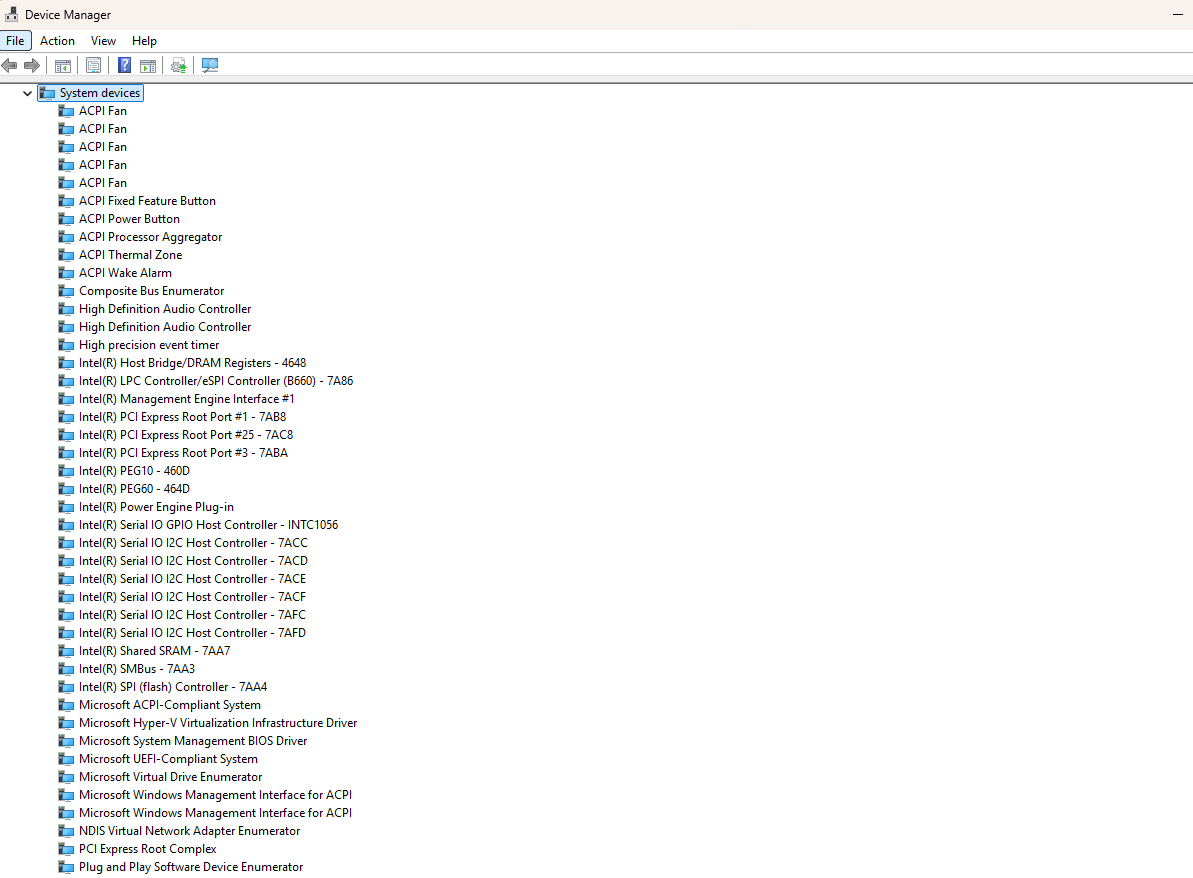Select Intel(R) Serial IO I2C Host Controller - 7AFC
The height and width of the screenshot is (878, 1193).
pyautogui.click(x=192, y=615)
